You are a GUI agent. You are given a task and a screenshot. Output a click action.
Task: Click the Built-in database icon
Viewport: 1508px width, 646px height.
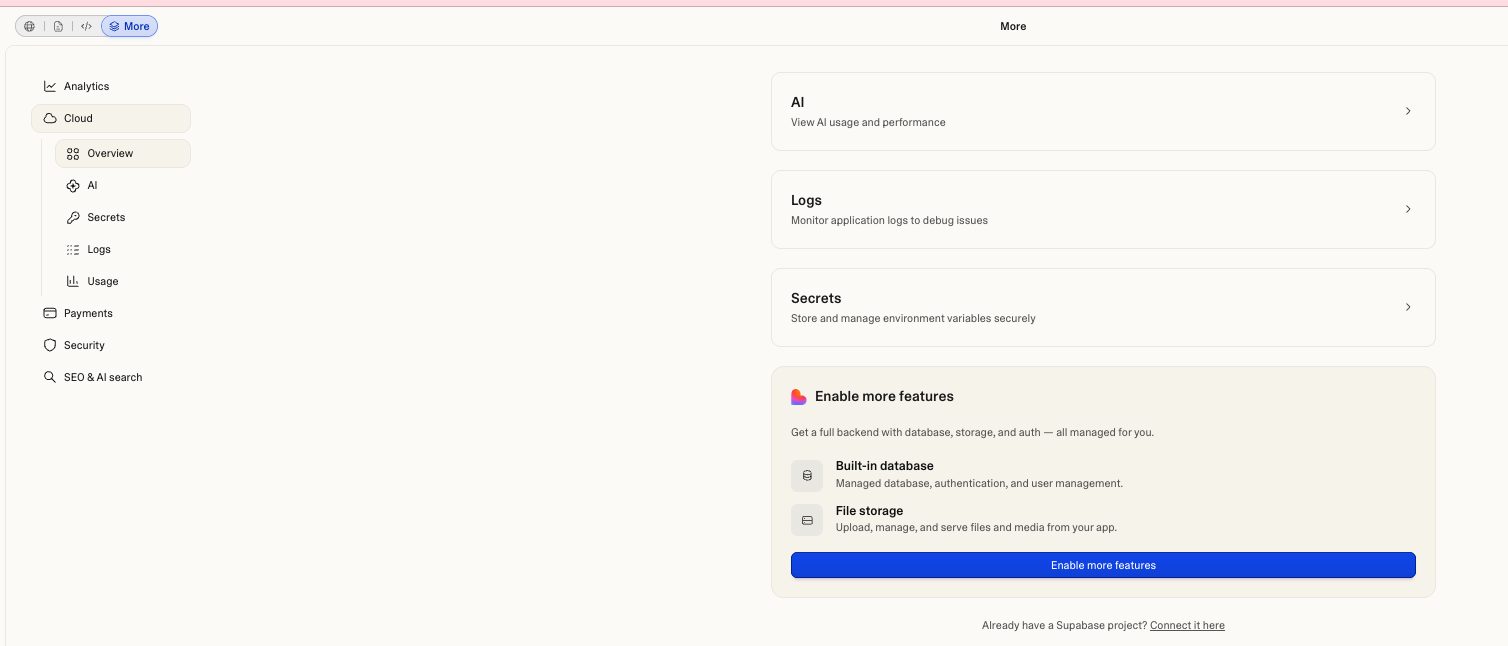(807, 476)
